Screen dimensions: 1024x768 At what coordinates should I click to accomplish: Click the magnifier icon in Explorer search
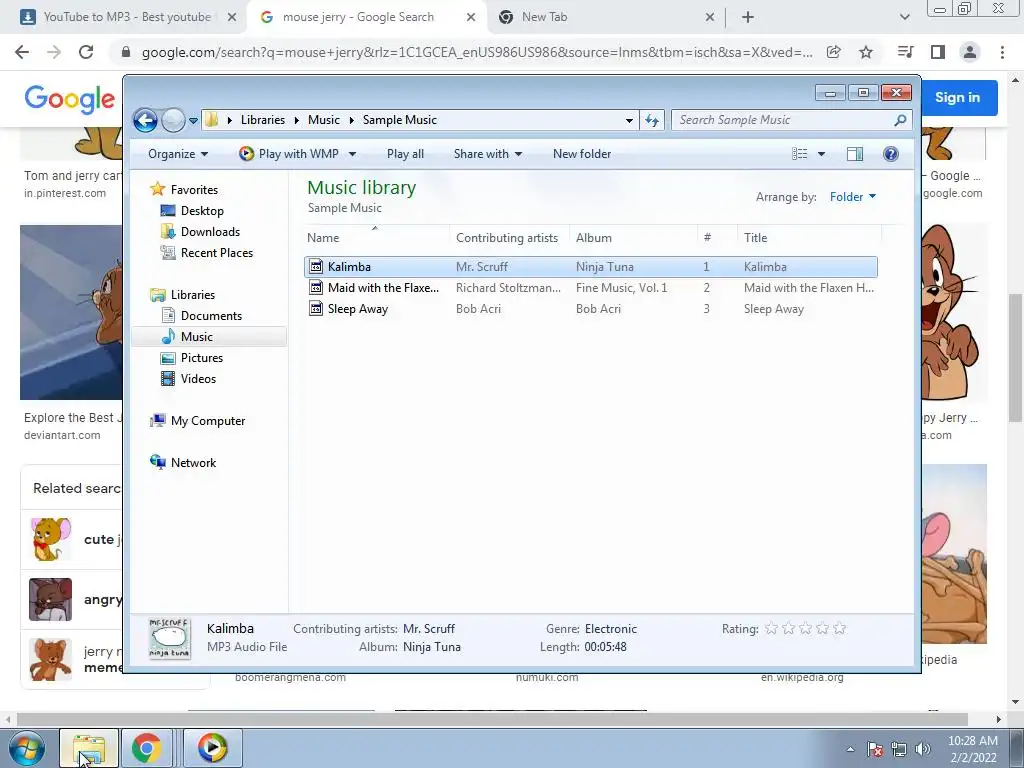(900, 120)
